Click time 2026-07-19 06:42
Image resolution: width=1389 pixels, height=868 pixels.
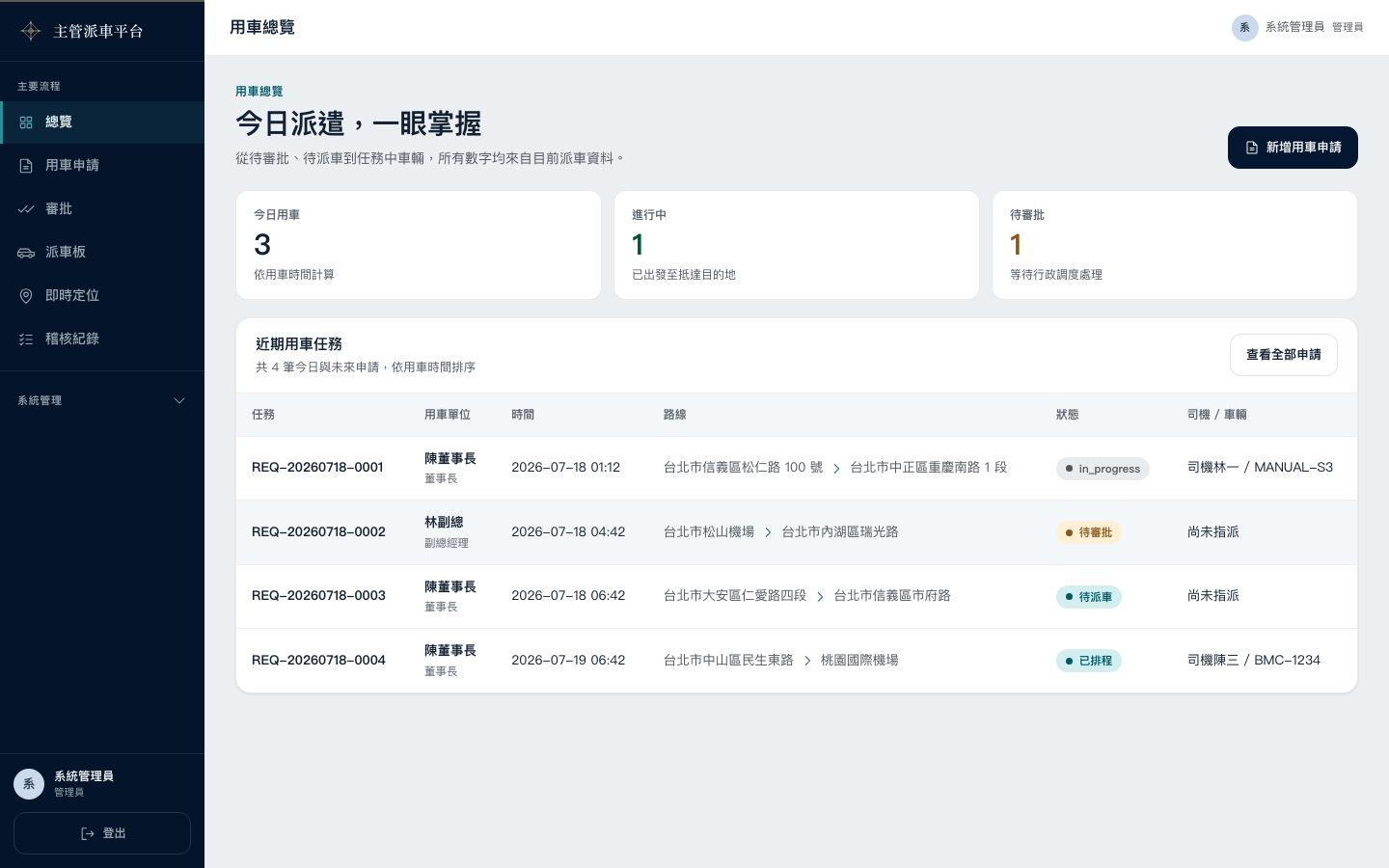click(x=568, y=661)
